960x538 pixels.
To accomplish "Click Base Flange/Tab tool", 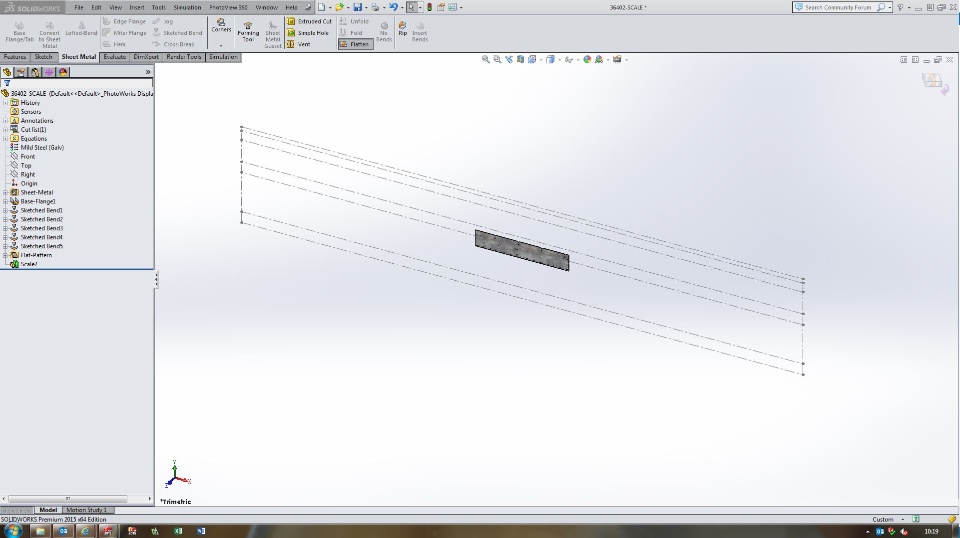I will click(x=19, y=32).
